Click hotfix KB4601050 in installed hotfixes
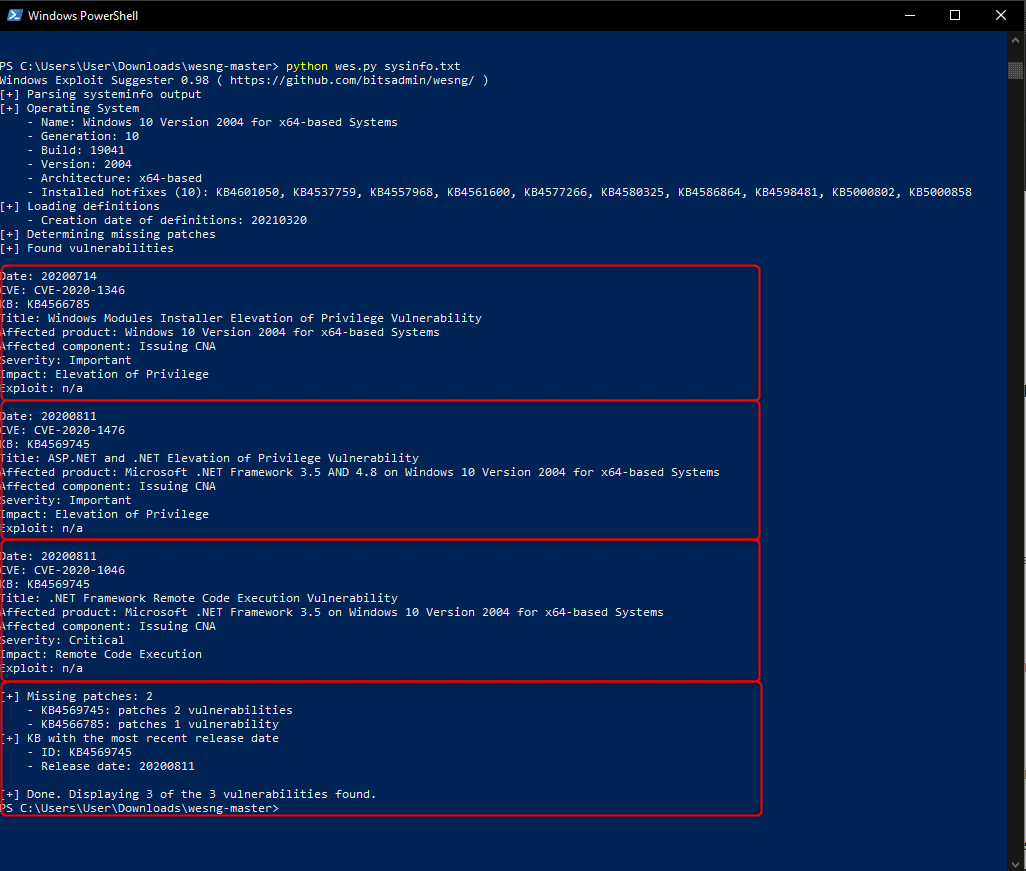Screen dimensions: 1026x871 click(x=247, y=192)
